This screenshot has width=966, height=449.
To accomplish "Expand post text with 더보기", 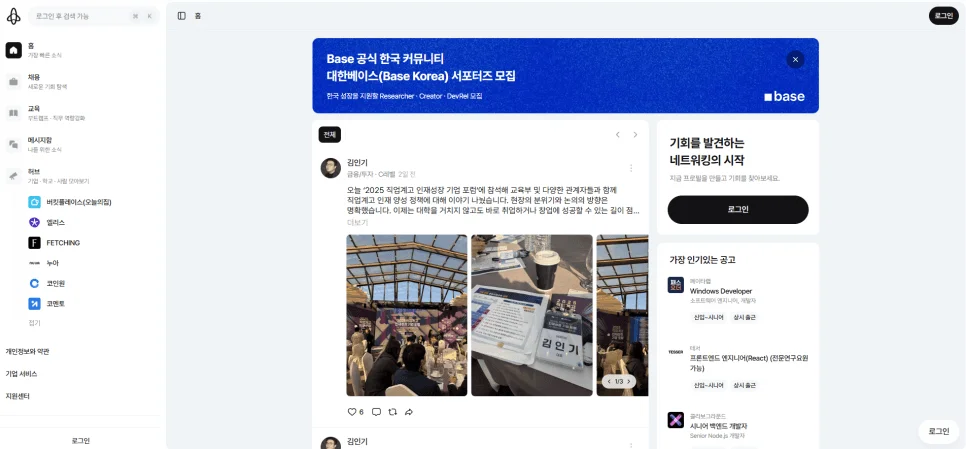I will [x=357, y=222].
